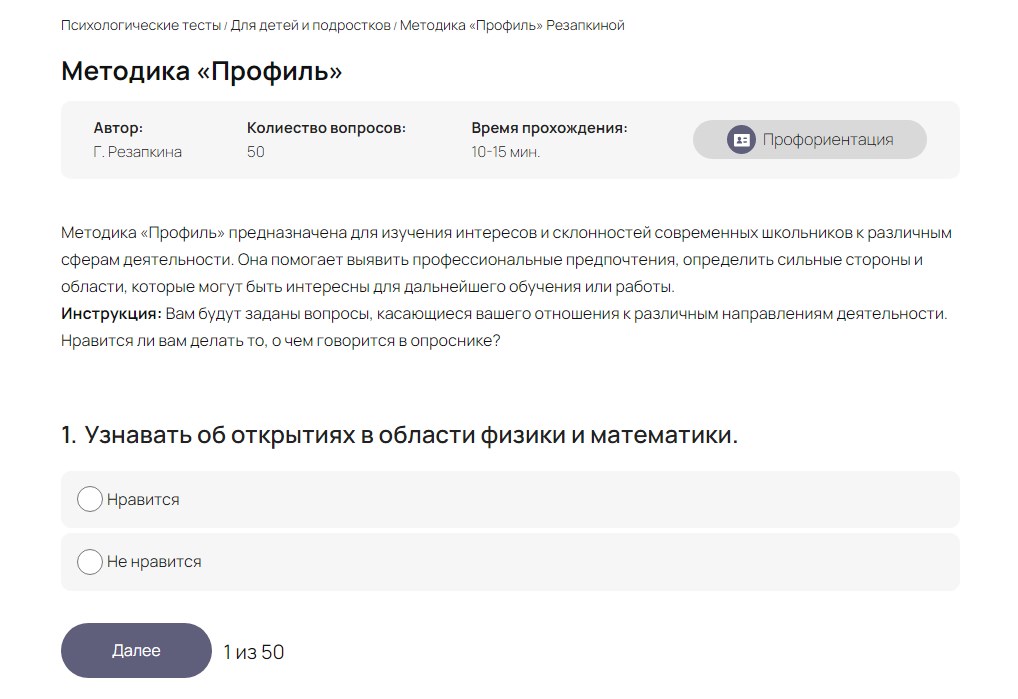Click the bold 'Инструкция:' word
The width and height of the screenshot is (1018, 699).
[111, 314]
